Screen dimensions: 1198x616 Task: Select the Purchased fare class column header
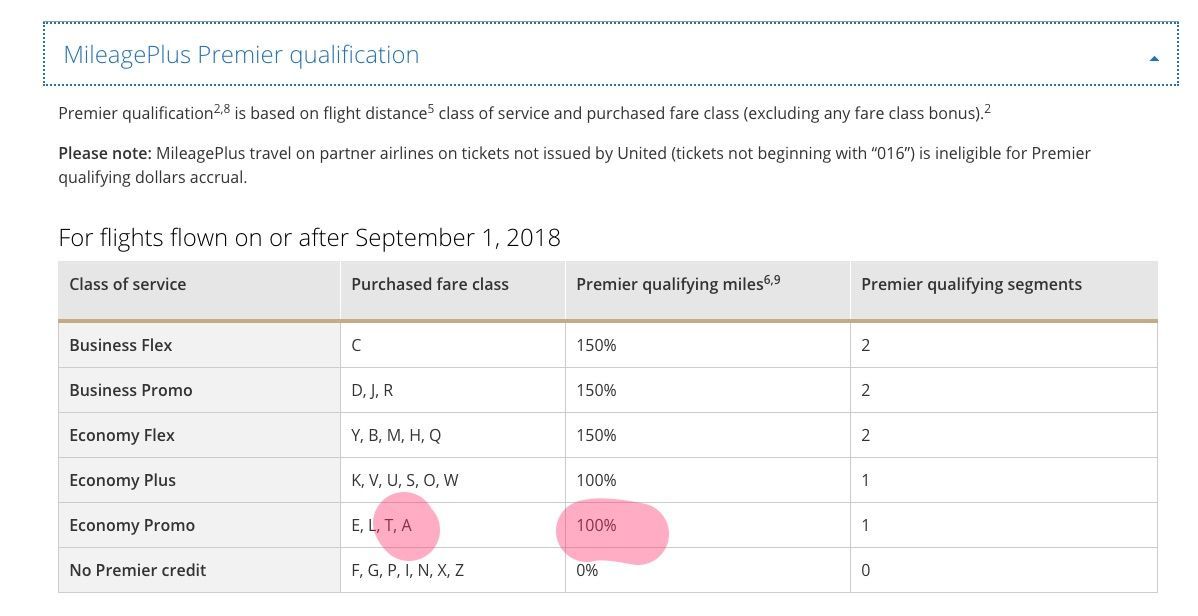429,284
